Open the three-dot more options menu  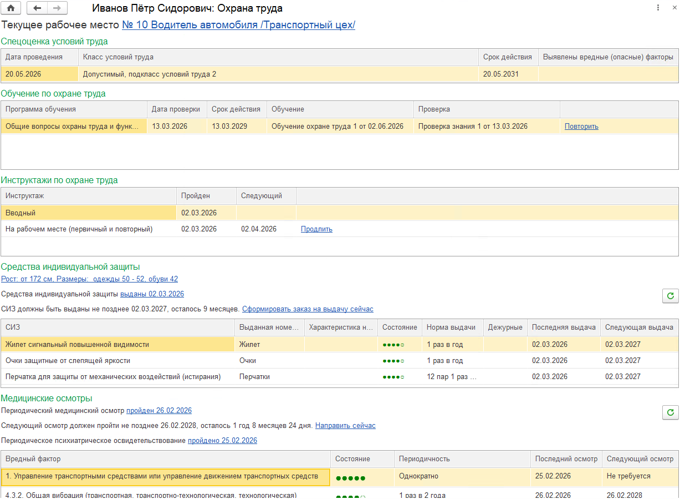tap(658, 8)
